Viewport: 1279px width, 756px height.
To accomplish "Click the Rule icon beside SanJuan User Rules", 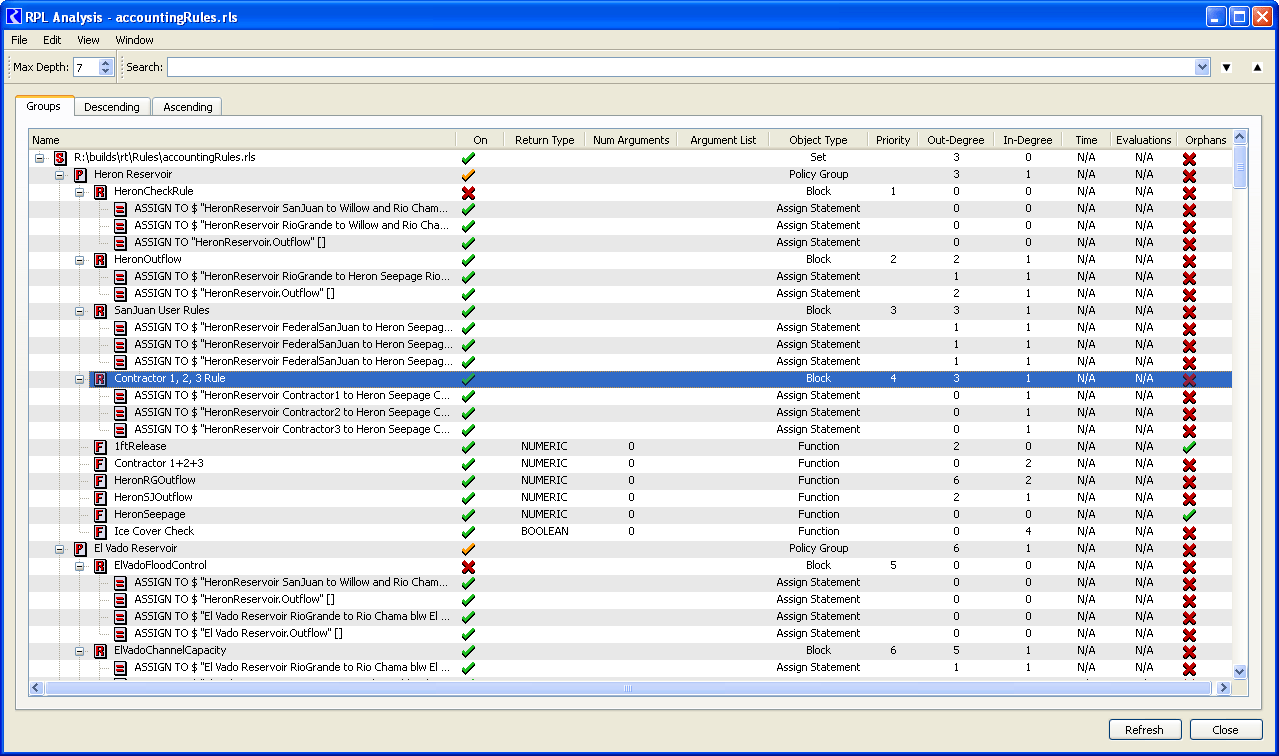I will tap(100, 311).
